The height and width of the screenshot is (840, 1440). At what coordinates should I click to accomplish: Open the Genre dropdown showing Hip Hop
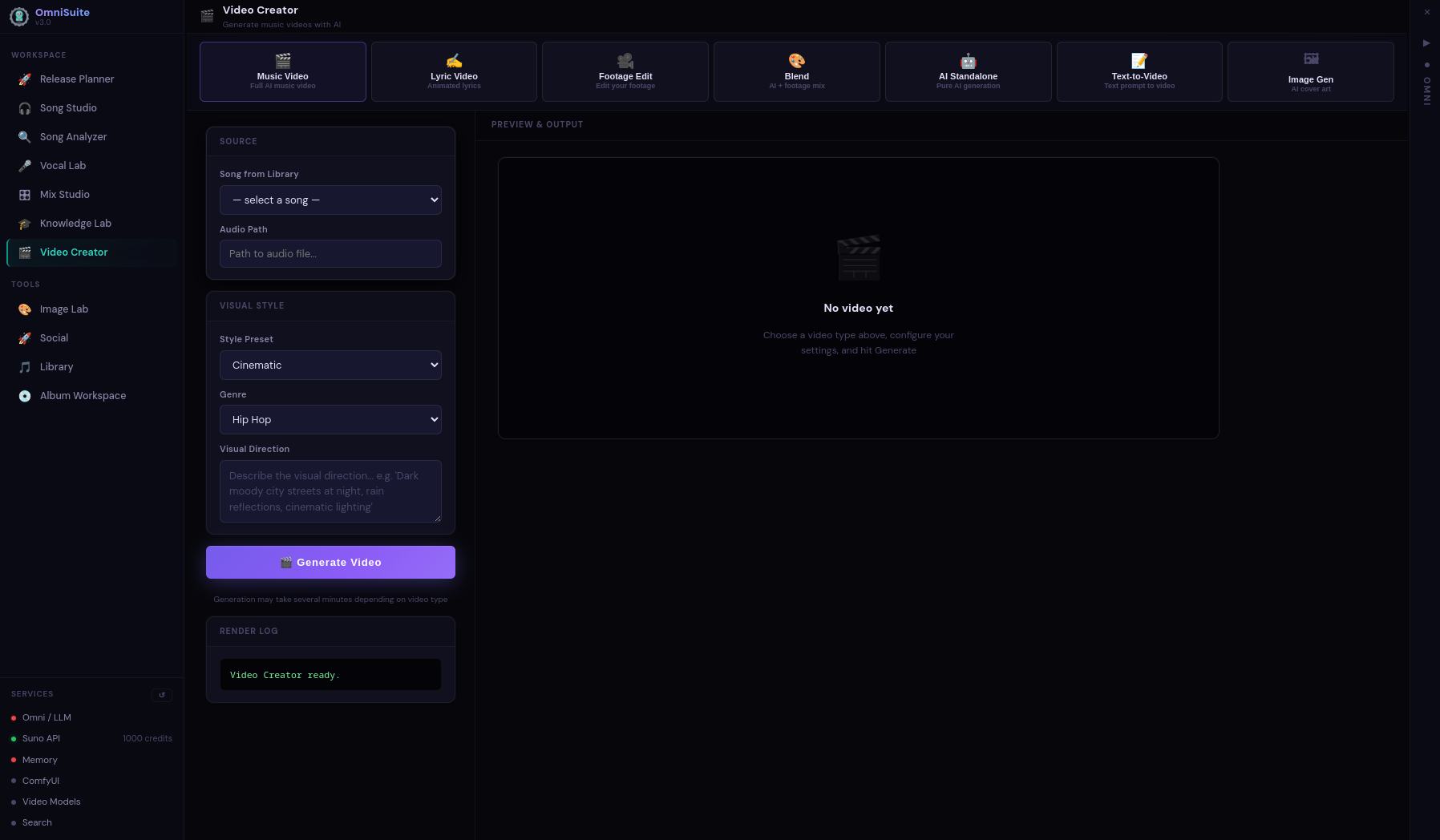(330, 419)
